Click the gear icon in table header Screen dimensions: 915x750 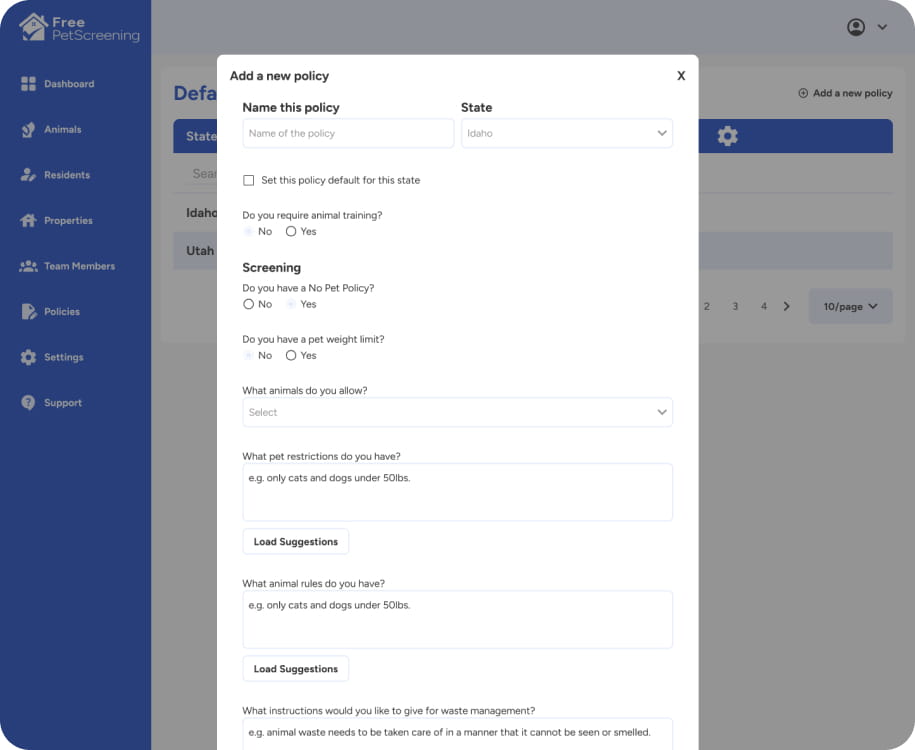tap(727, 136)
